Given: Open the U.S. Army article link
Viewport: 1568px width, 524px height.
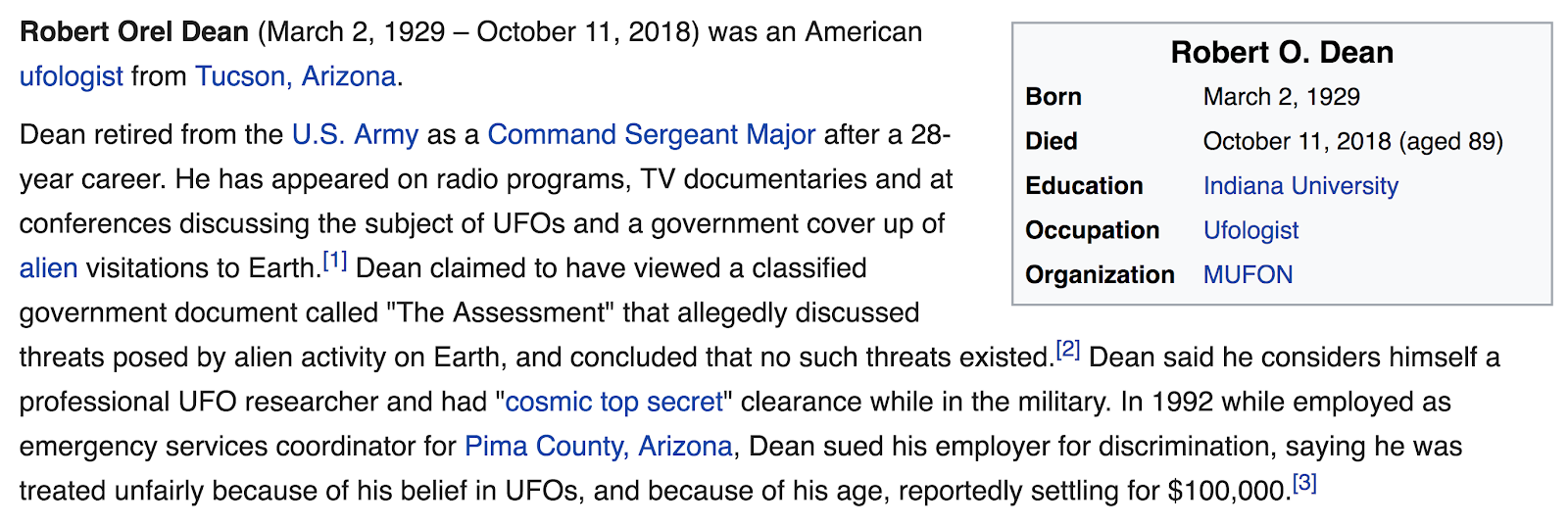Looking at the screenshot, I should pyautogui.click(x=355, y=134).
